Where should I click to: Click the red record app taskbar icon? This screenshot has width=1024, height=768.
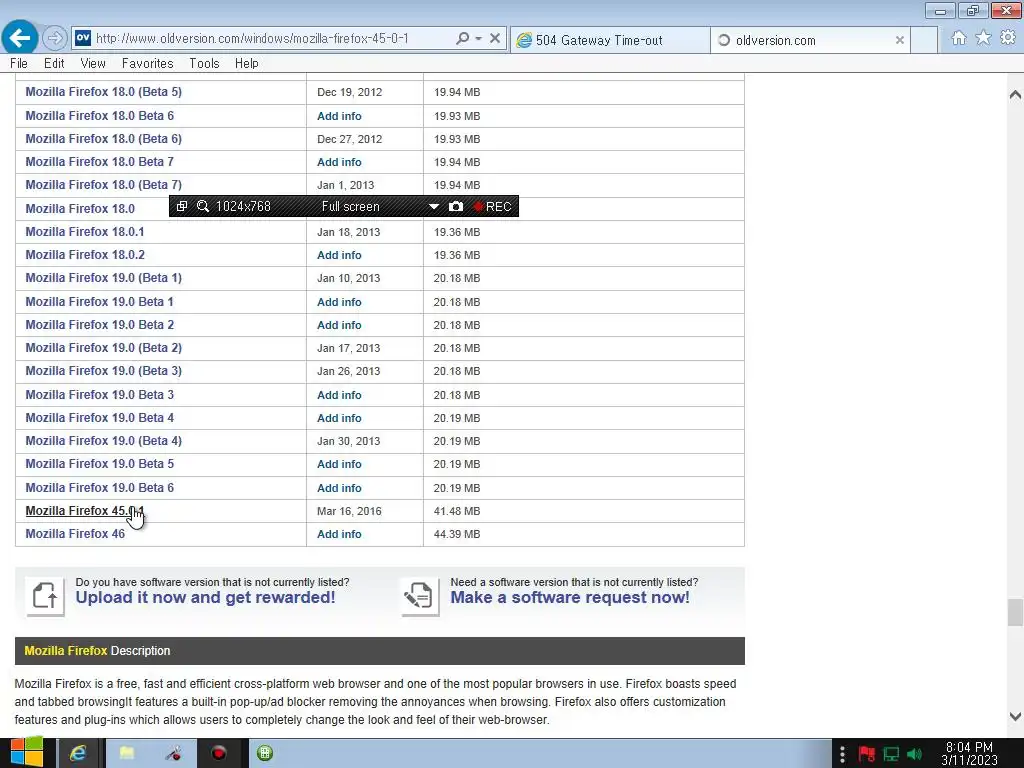pos(219,753)
